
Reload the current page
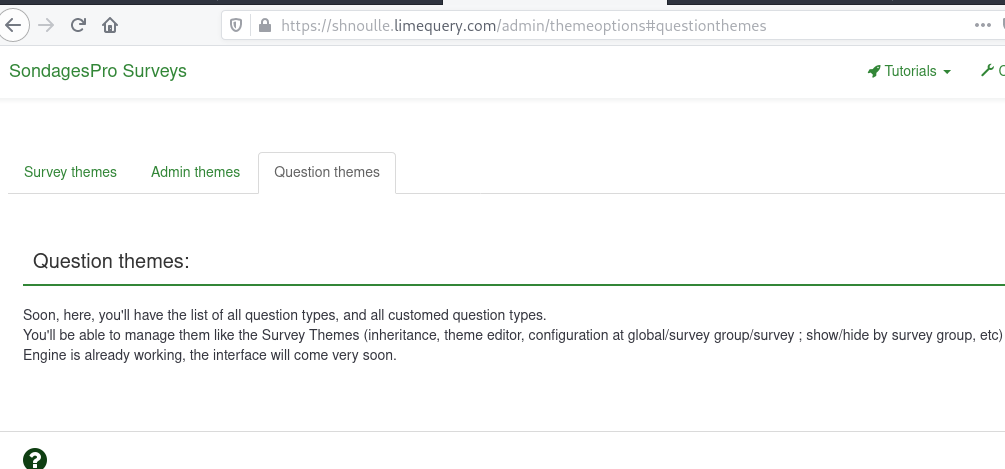(78, 26)
